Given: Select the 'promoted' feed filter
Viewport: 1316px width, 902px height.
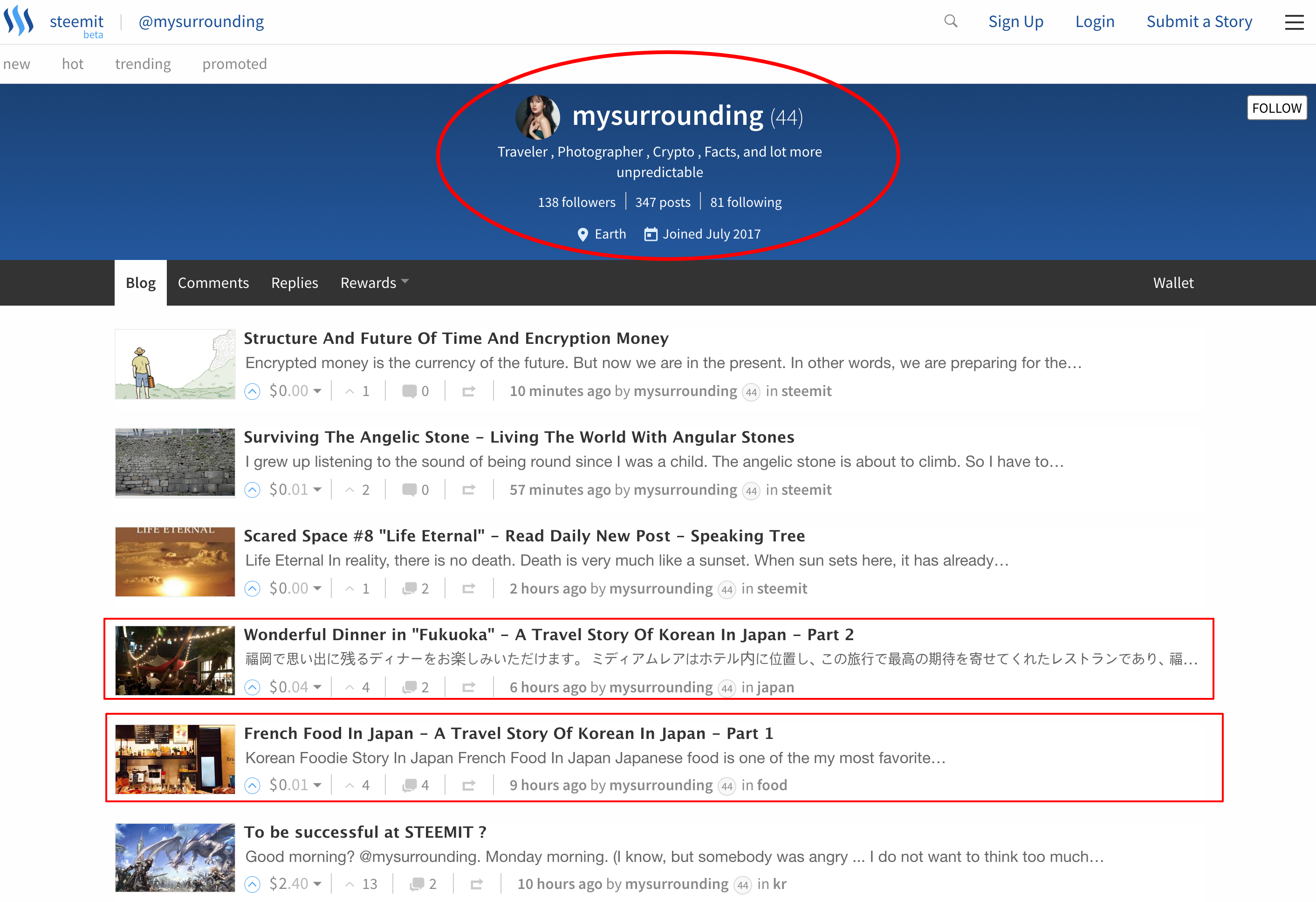Looking at the screenshot, I should 234,64.
